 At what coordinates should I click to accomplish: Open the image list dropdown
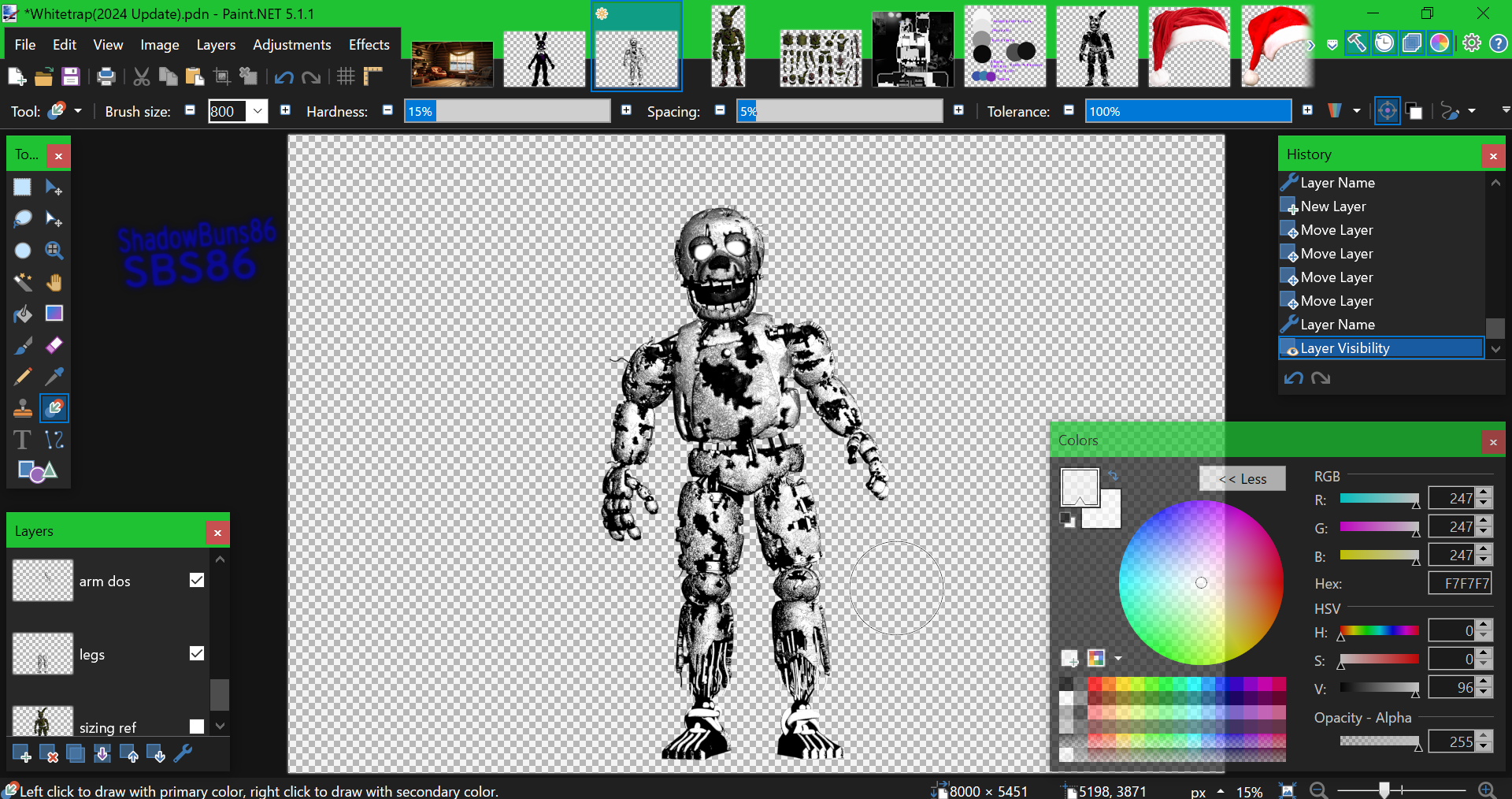1332,45
